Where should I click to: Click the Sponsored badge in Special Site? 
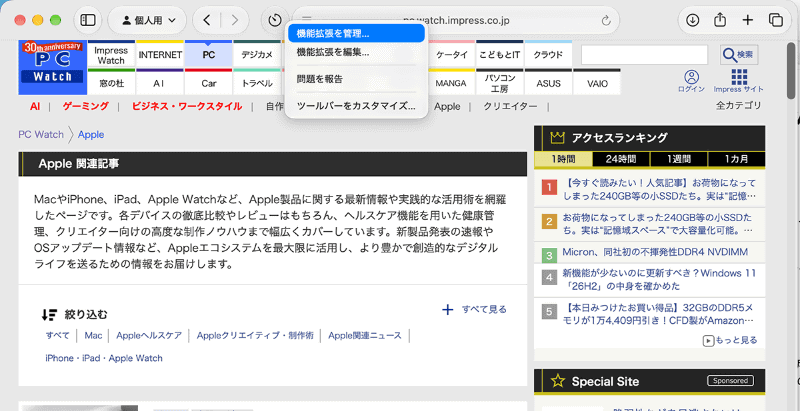(731, 380)
